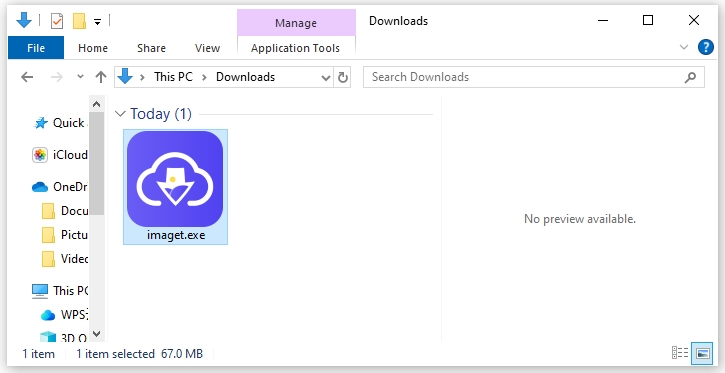
Task: Click Downloads in the address path
Action: (246, 77)
